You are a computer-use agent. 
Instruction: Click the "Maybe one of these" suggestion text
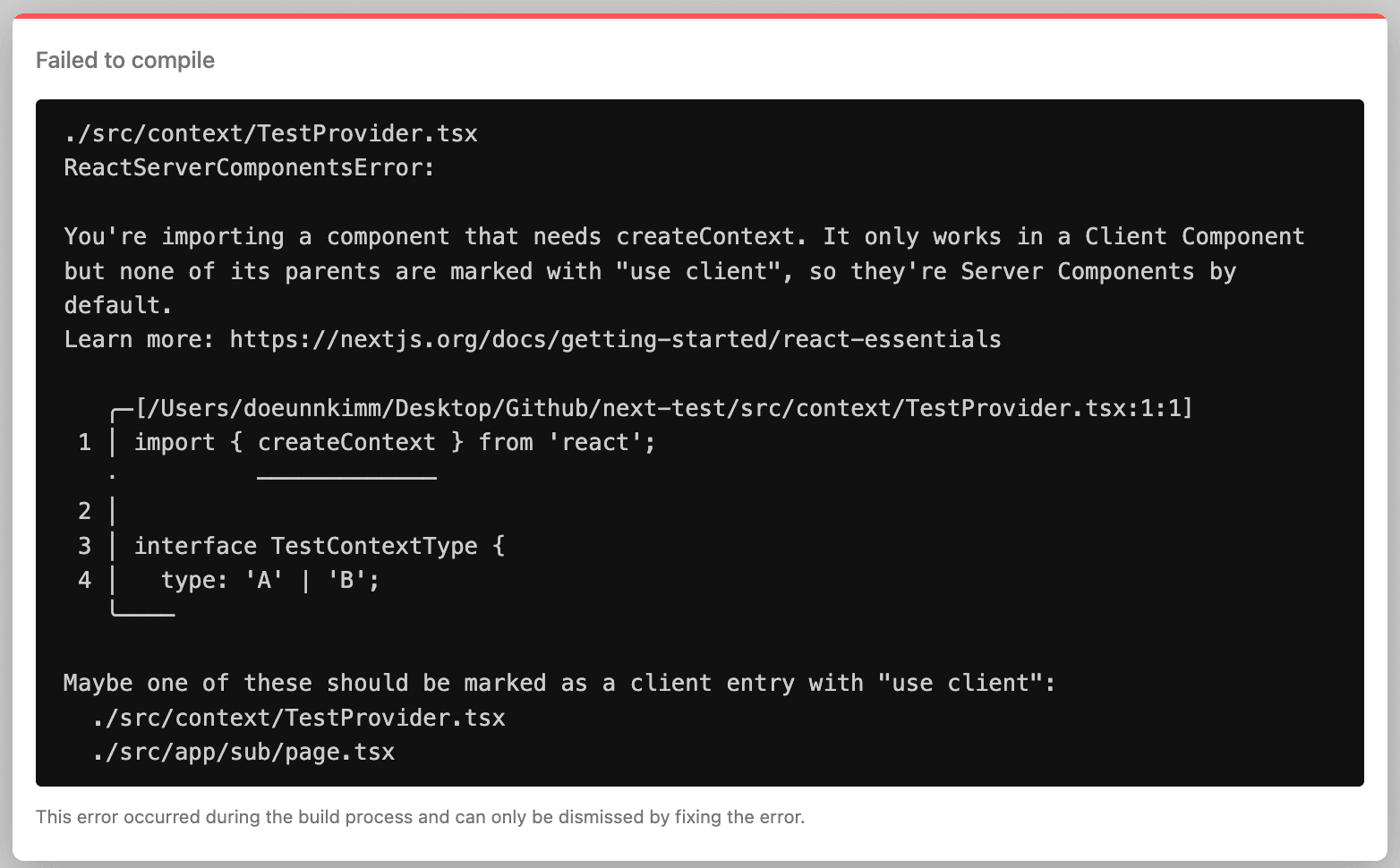559,683
